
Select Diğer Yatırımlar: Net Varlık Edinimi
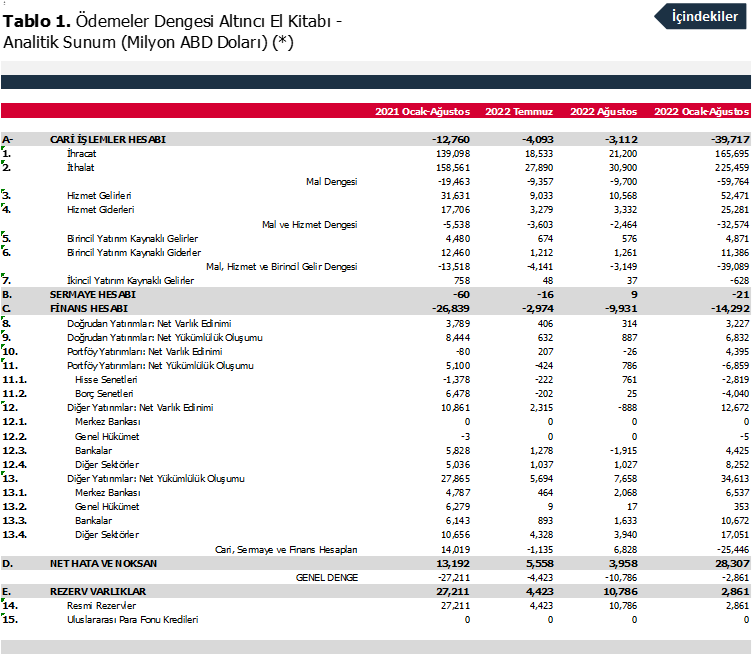click(x=140, y=407)
